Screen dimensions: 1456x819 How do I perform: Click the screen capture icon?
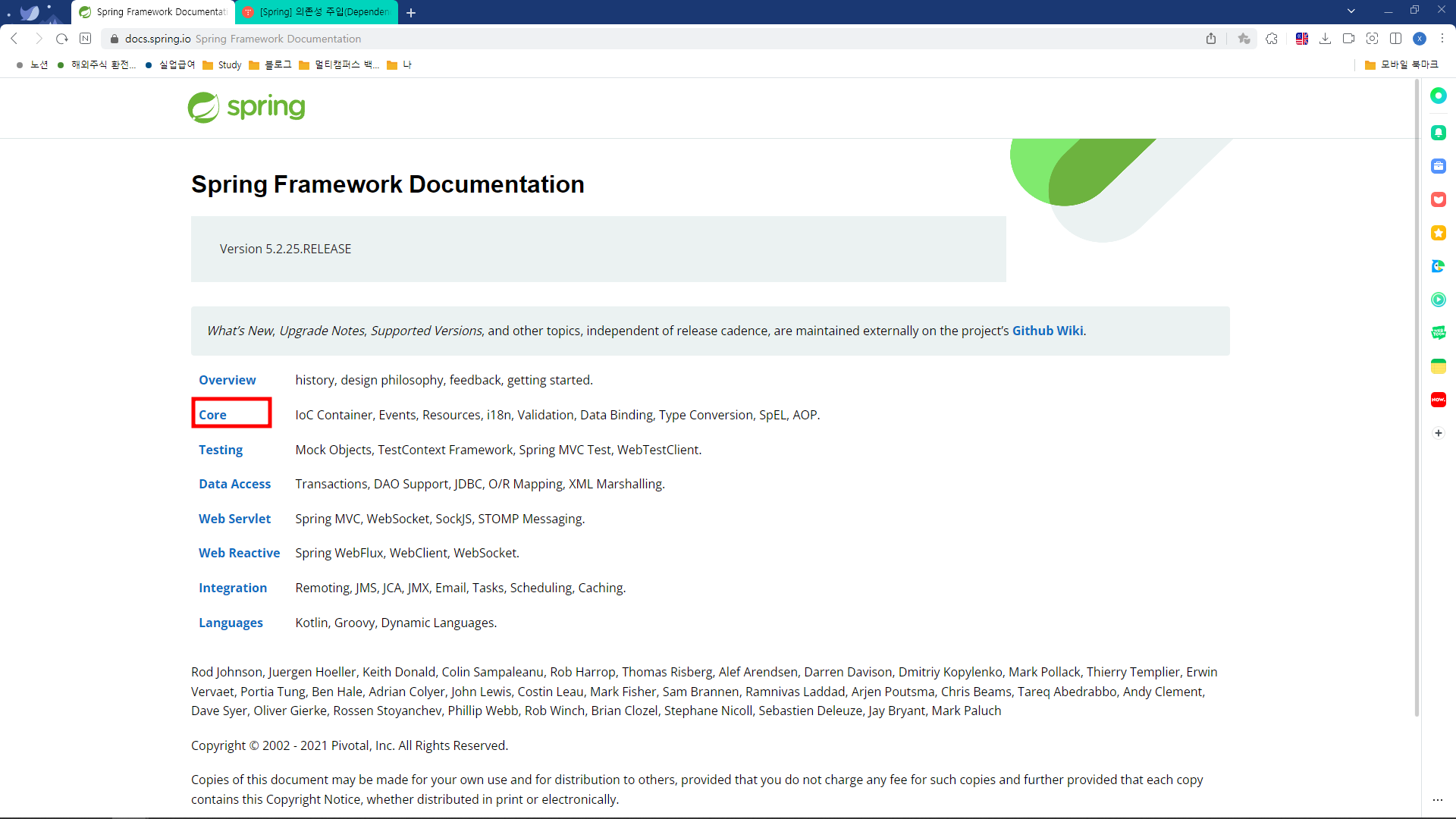[x=1372, y=39]
